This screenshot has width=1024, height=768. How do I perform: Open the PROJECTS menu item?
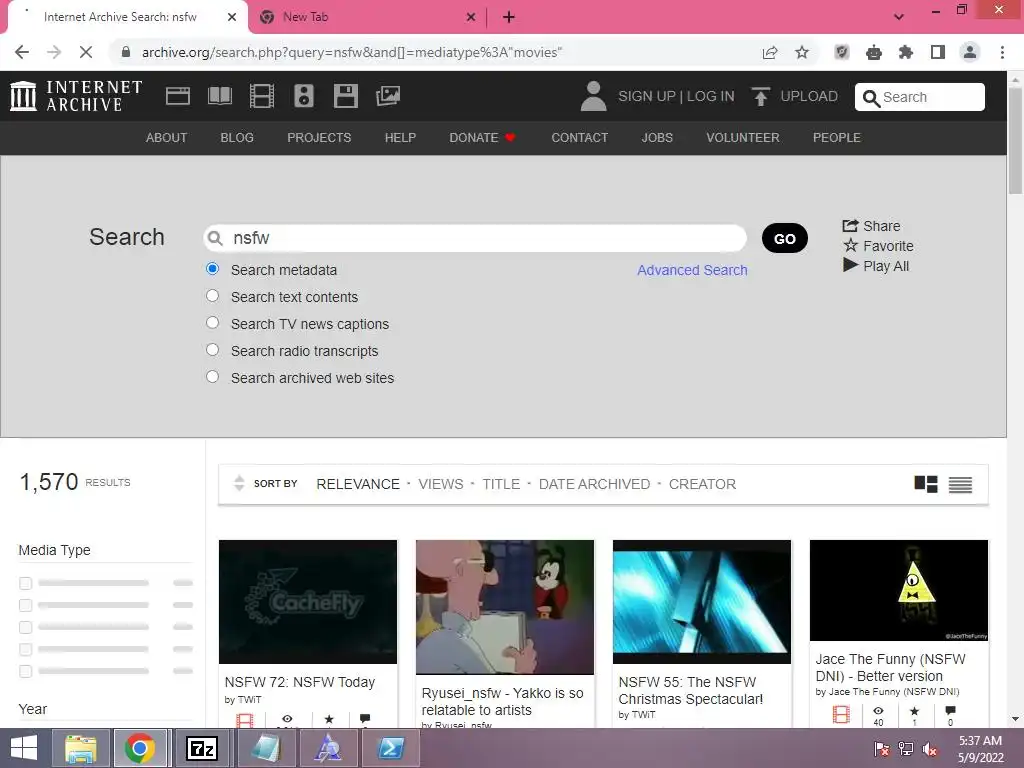319,138
